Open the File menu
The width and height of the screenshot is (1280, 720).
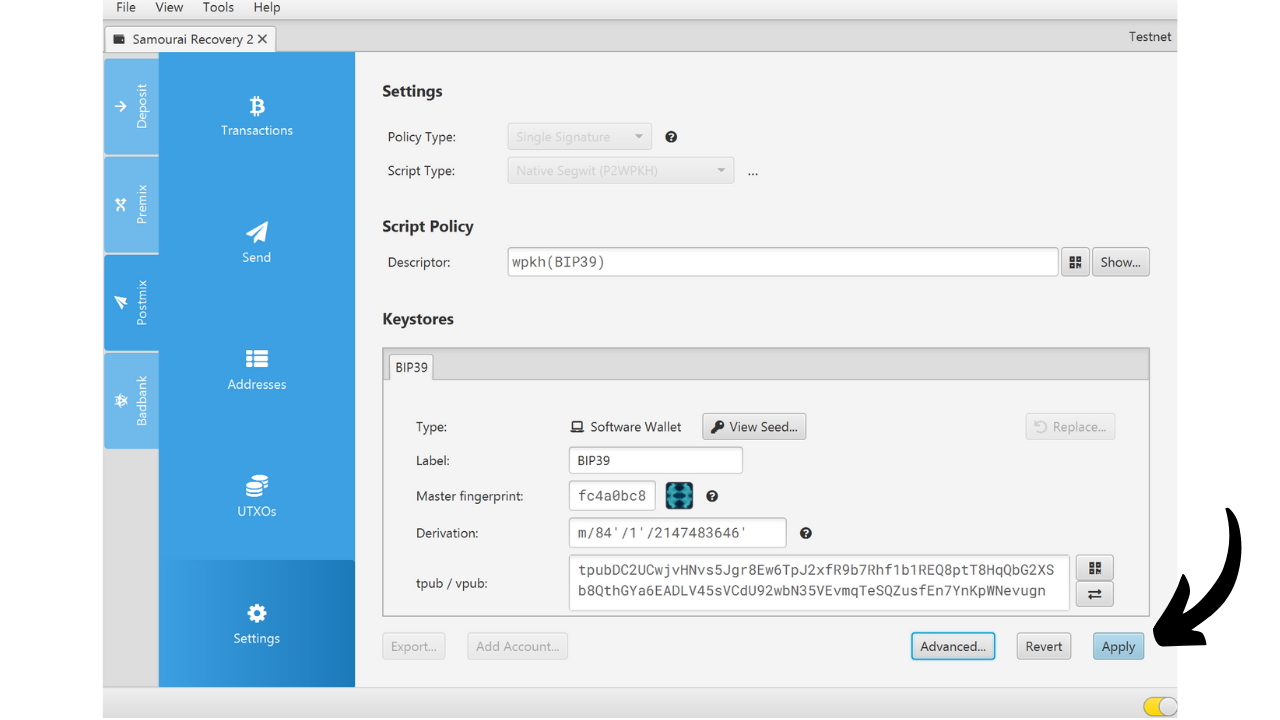tap(126, 7)
